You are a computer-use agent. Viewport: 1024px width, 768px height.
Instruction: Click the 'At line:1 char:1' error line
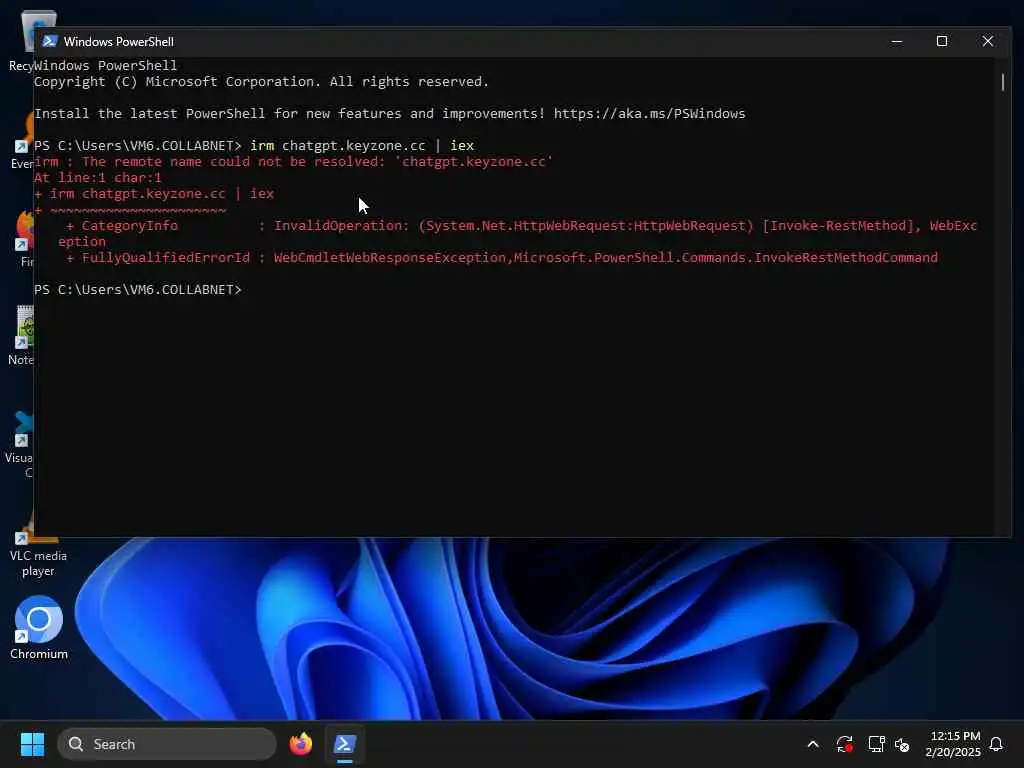97,178
